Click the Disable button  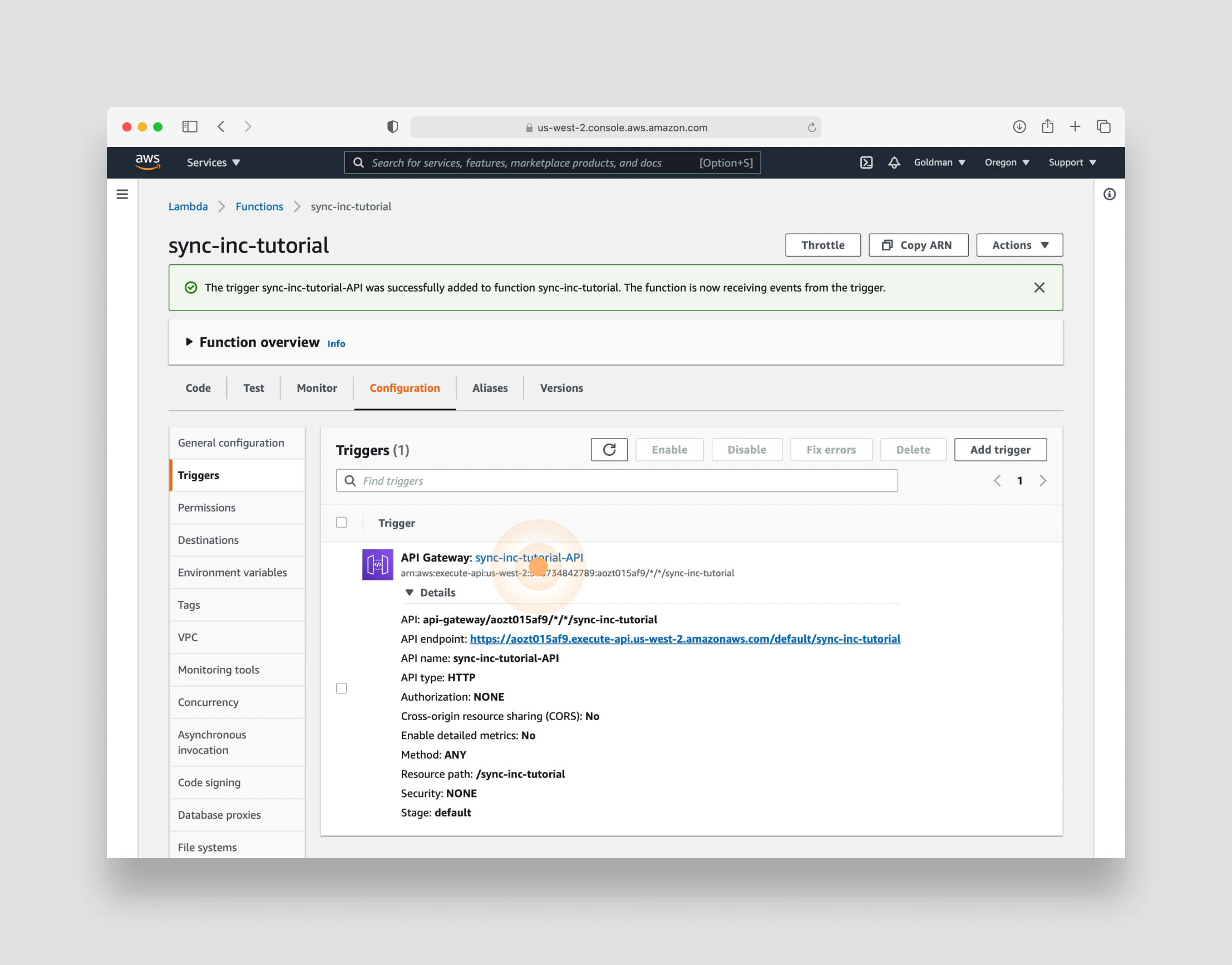tap(747, 450)
